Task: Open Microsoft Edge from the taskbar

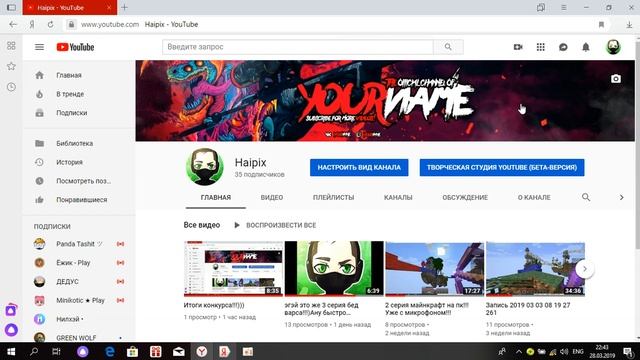Action: (109, 351)
